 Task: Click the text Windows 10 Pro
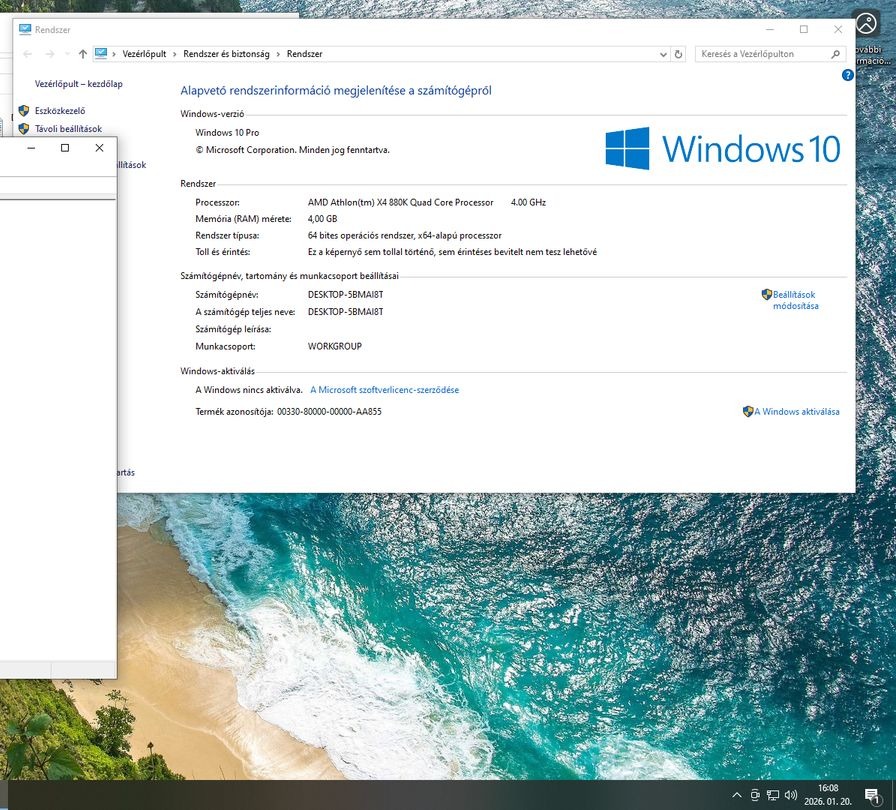point(227,133)
